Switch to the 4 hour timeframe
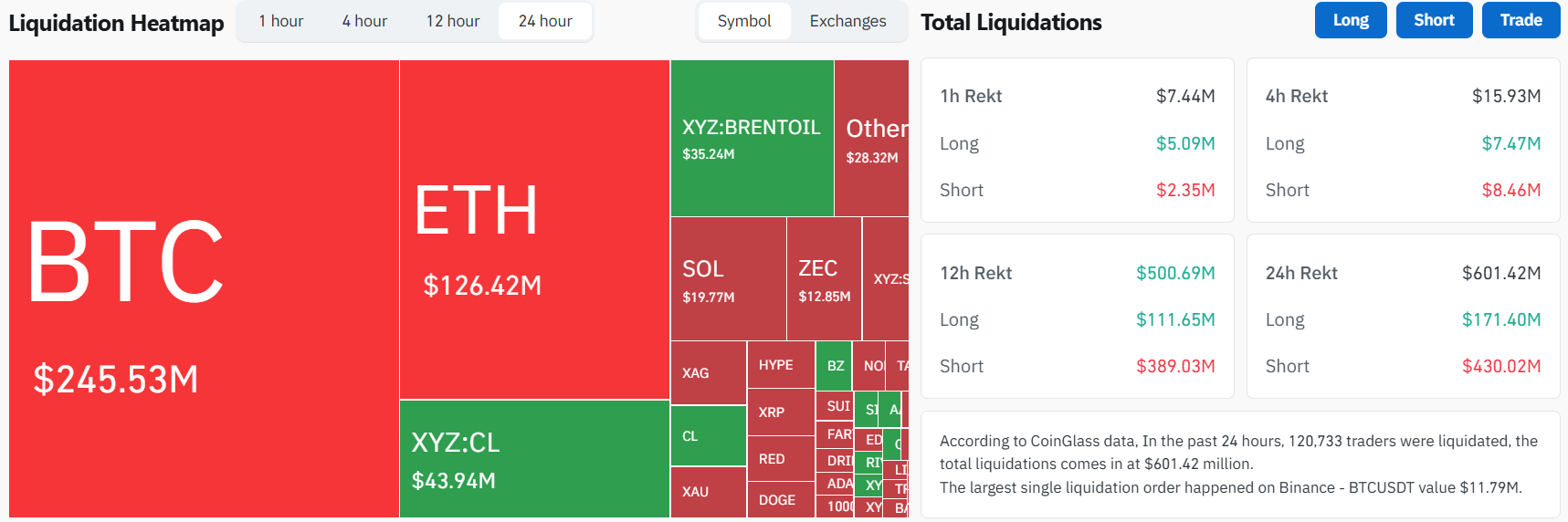1568x522 pixels. coord(364,21)
